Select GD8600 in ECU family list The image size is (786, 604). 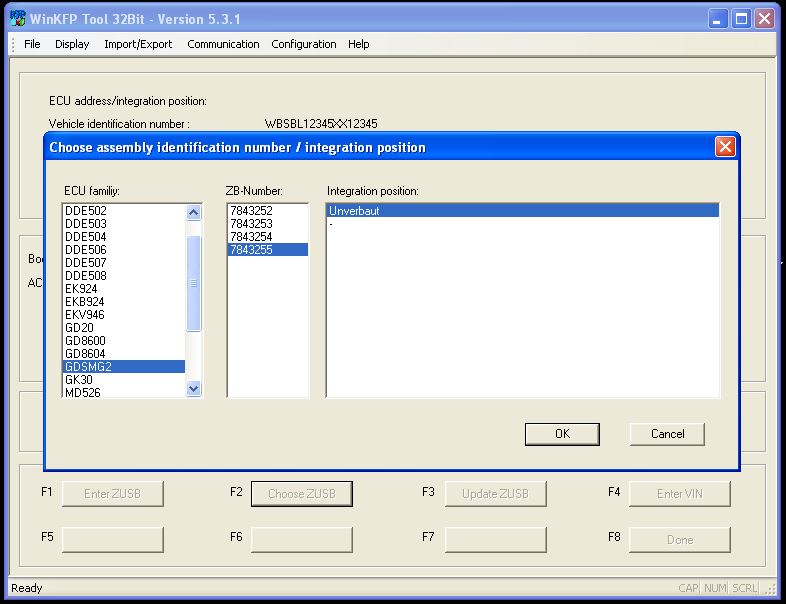point(123,341)
